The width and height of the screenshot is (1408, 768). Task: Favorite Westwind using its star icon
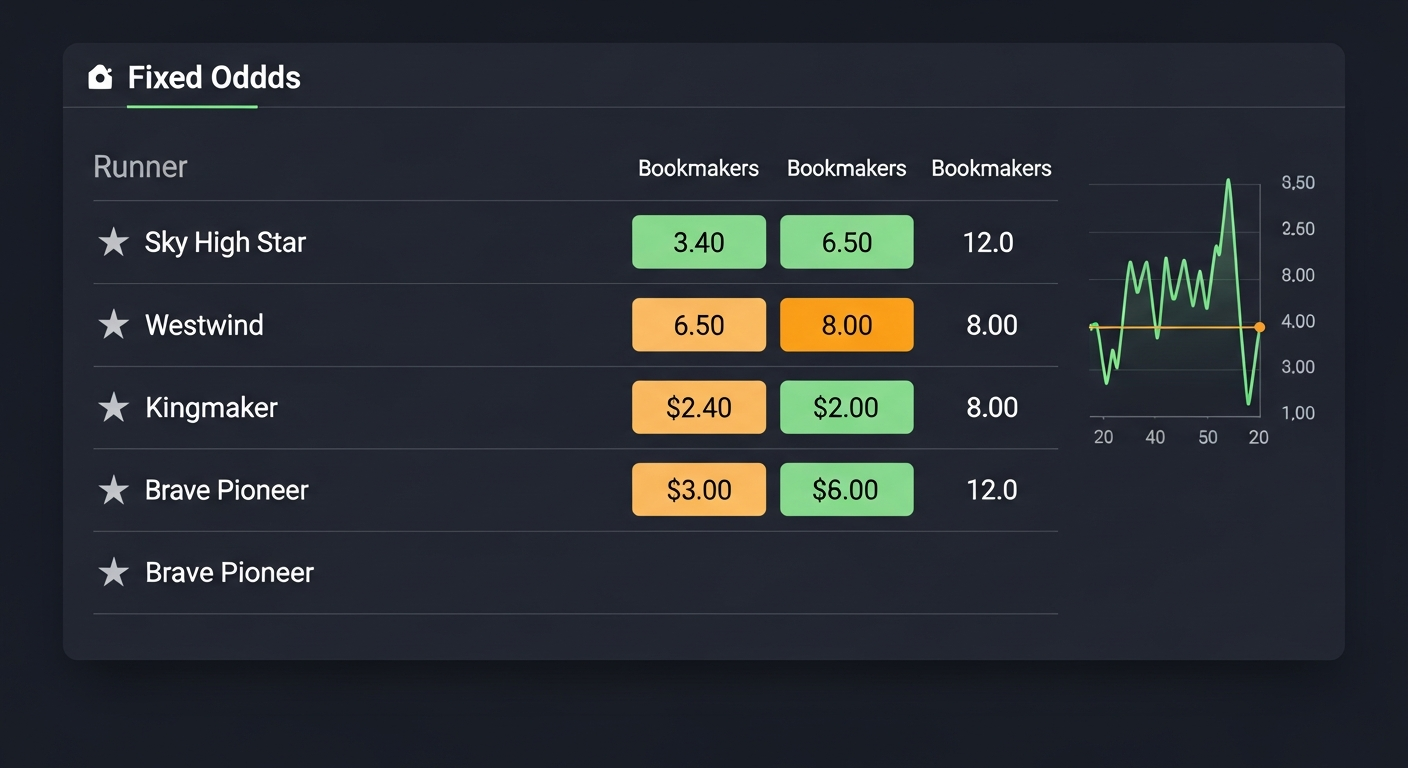[114, 325]
